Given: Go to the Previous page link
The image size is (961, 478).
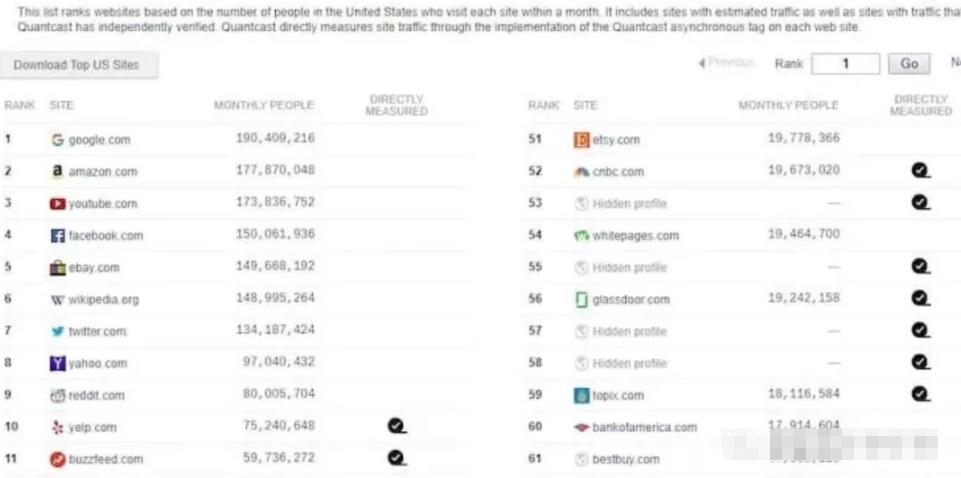Looking at the screenshot, I should 727,63.
